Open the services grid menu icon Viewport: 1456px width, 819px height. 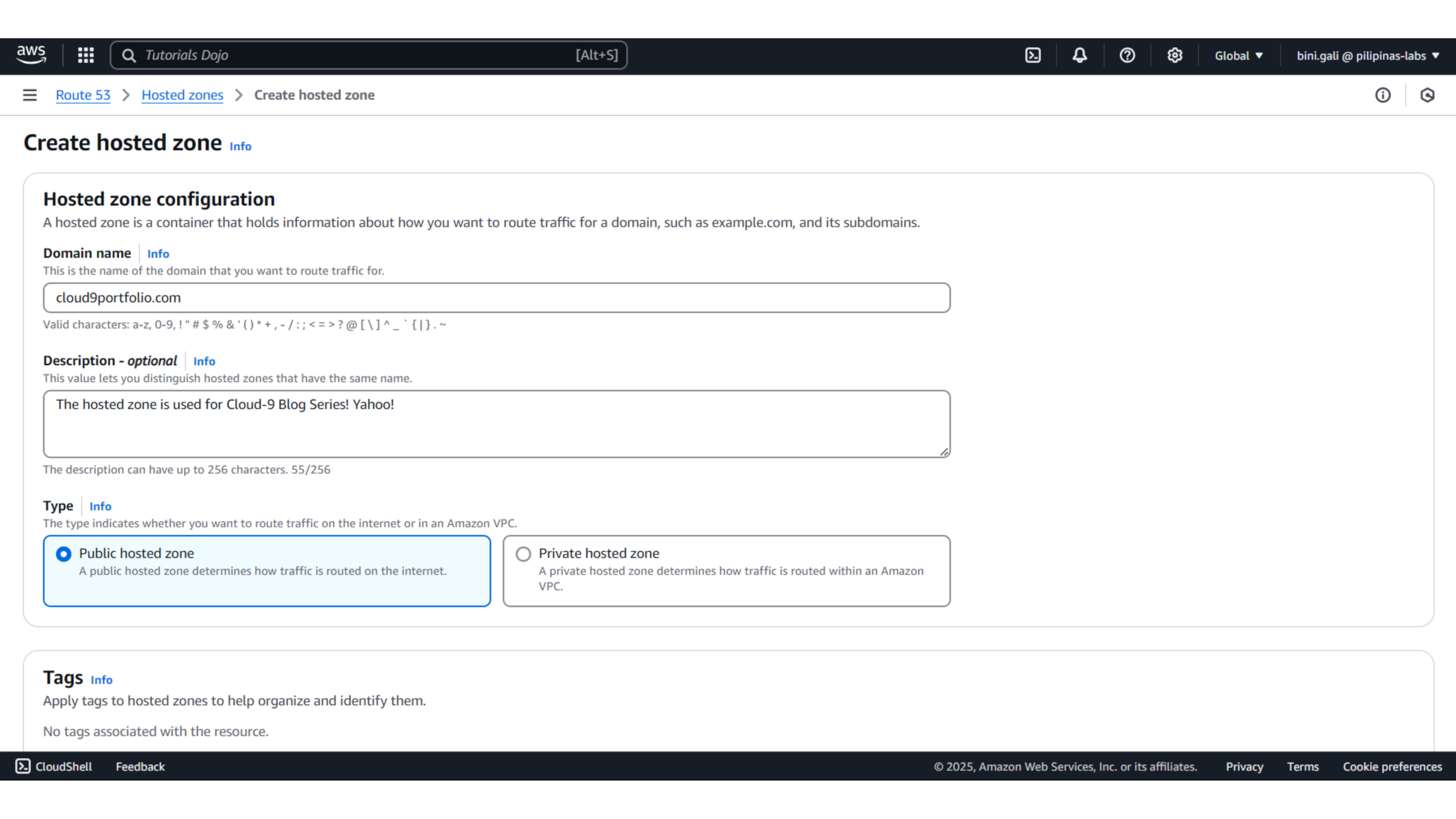[x=86, y=55]
